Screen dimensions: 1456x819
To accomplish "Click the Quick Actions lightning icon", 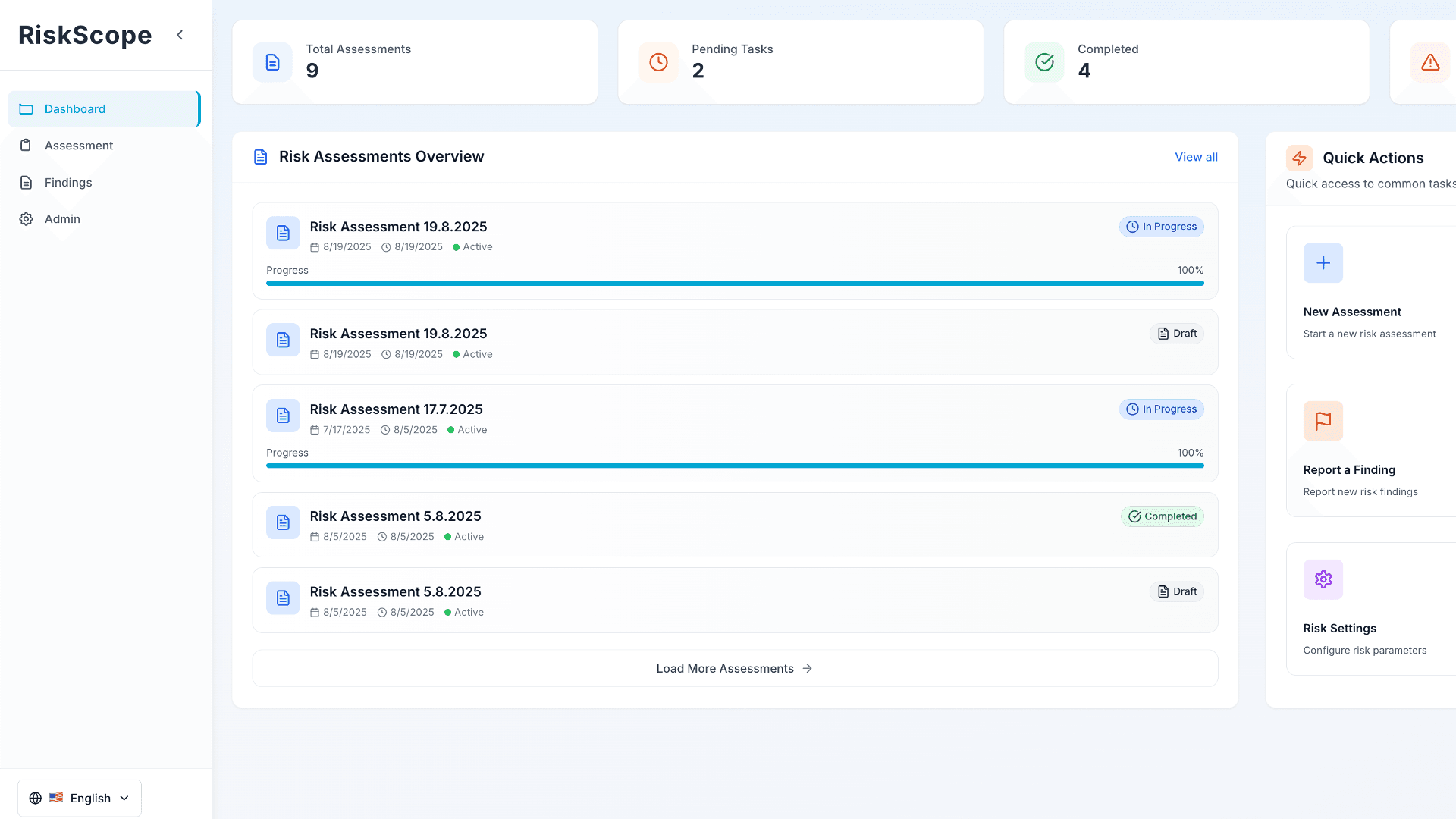I will [1299, 158].
